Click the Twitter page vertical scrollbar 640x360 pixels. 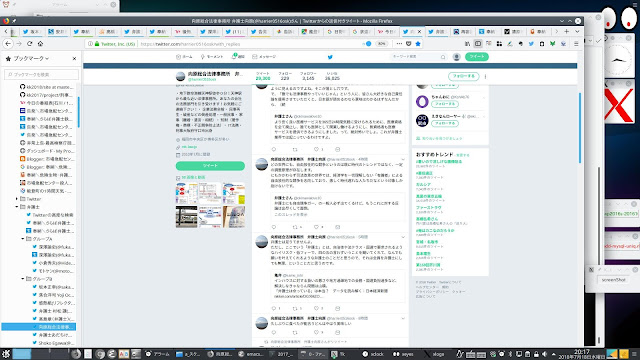click(x=580, y=128)
